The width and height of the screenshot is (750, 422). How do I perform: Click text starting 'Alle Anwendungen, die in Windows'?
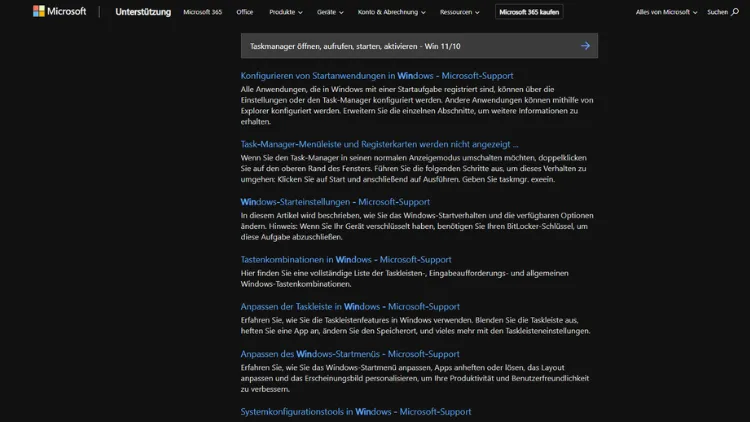[417, 105]
